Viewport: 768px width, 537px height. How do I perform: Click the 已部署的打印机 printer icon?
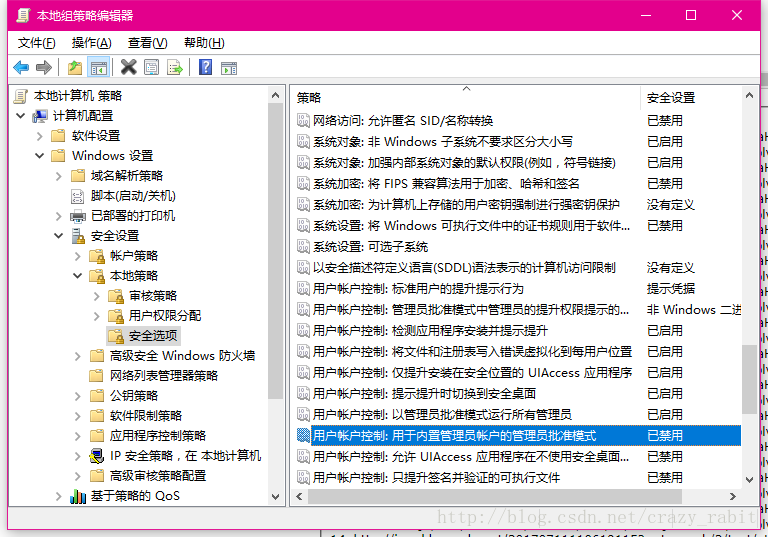[78, 216]
